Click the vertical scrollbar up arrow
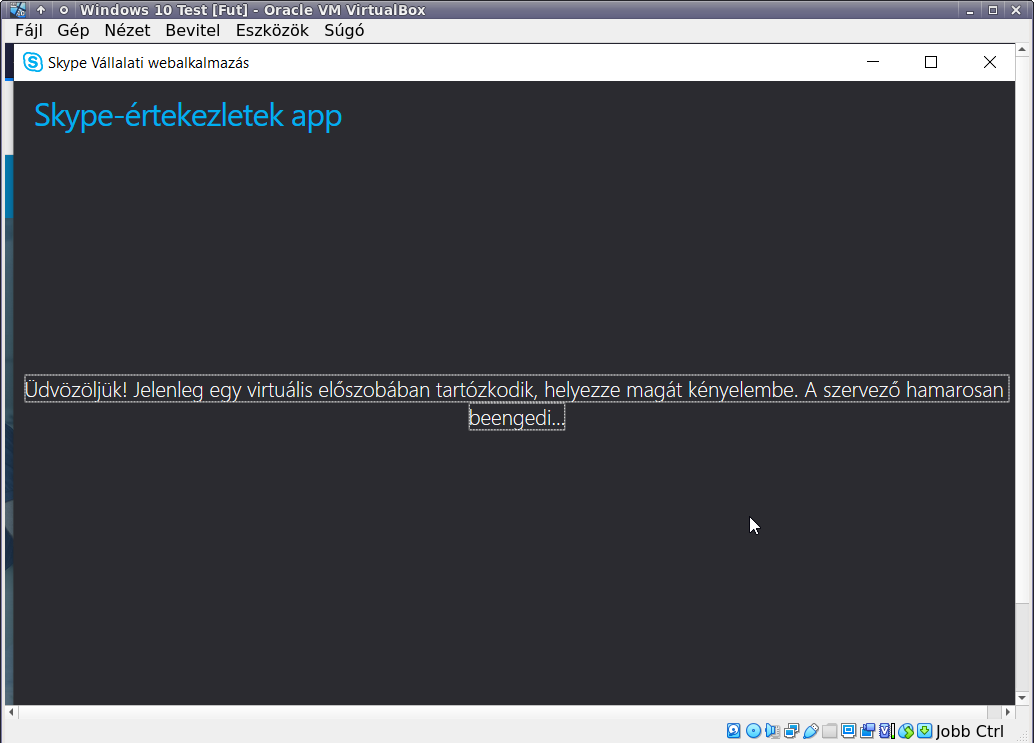The image size is (1034, 743). click(x=1021, y=49)
